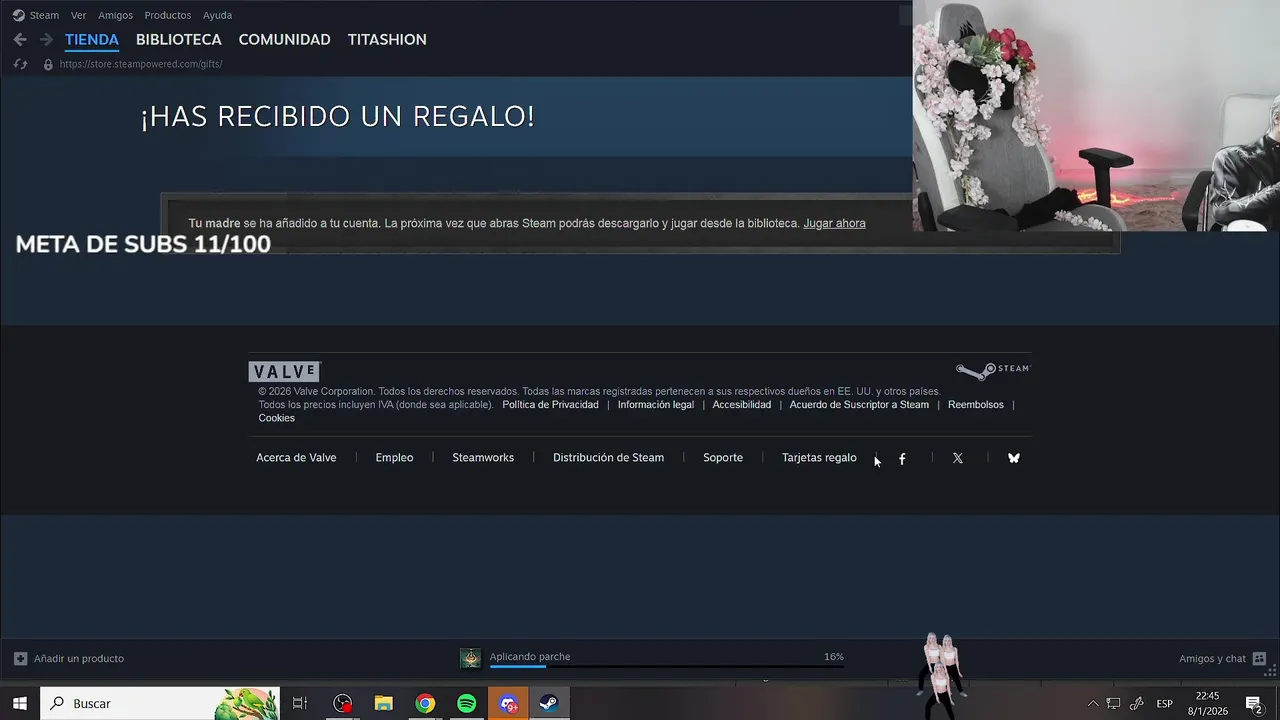
Task: Open the Windows notification center
Action: 1254,704
